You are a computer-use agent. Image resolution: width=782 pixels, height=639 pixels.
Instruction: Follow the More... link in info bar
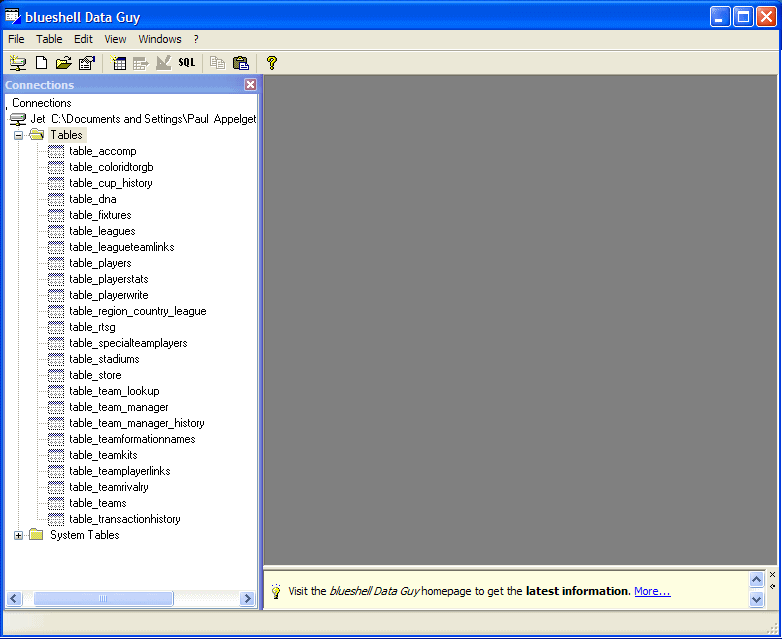point(652,591)
